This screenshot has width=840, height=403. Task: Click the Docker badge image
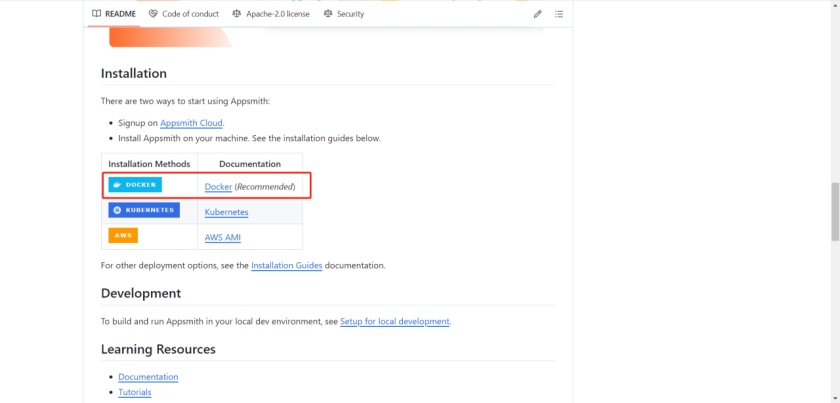tap(135, 185)
